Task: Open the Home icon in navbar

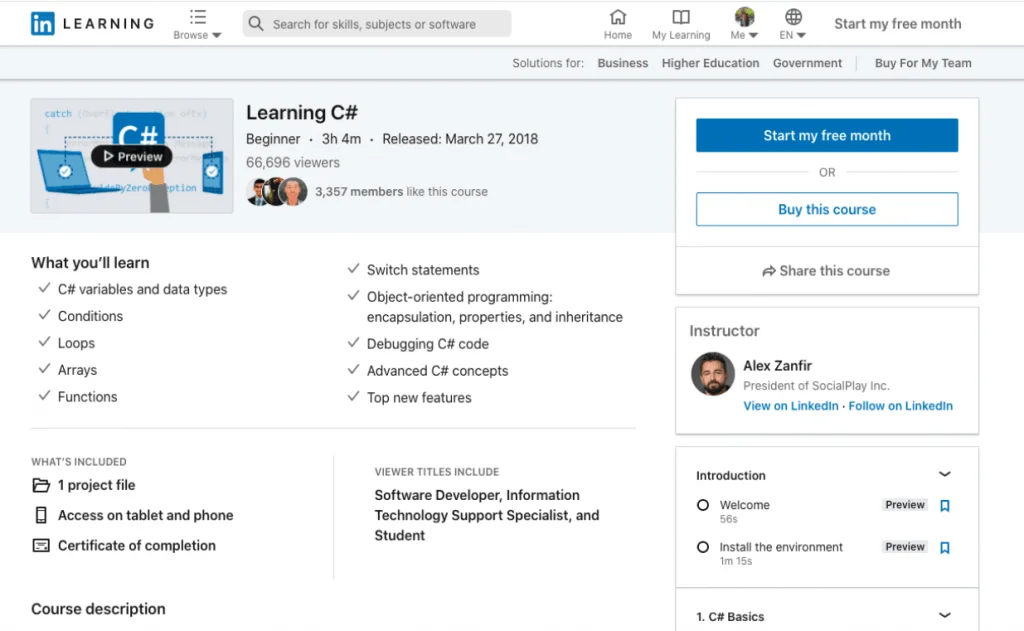Action: [x=618, y=18]
